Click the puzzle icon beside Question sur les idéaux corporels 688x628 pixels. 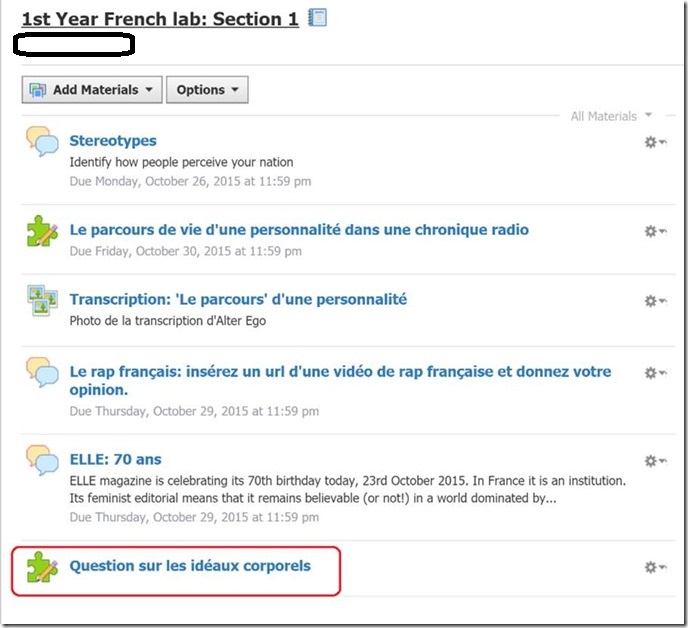click(x=42, y=567)
